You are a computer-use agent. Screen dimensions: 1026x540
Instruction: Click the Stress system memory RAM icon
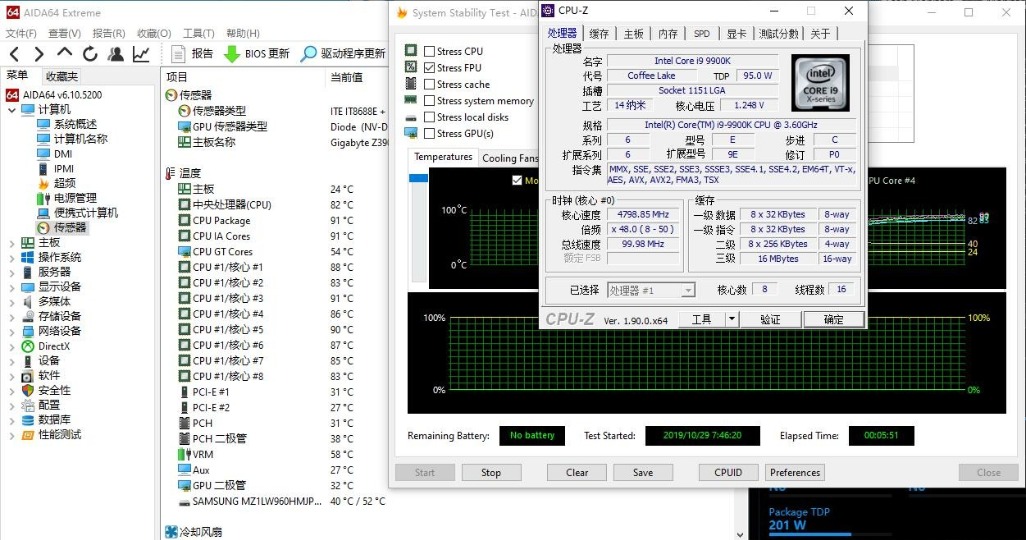pyautogui.click(x=411, y=100)
